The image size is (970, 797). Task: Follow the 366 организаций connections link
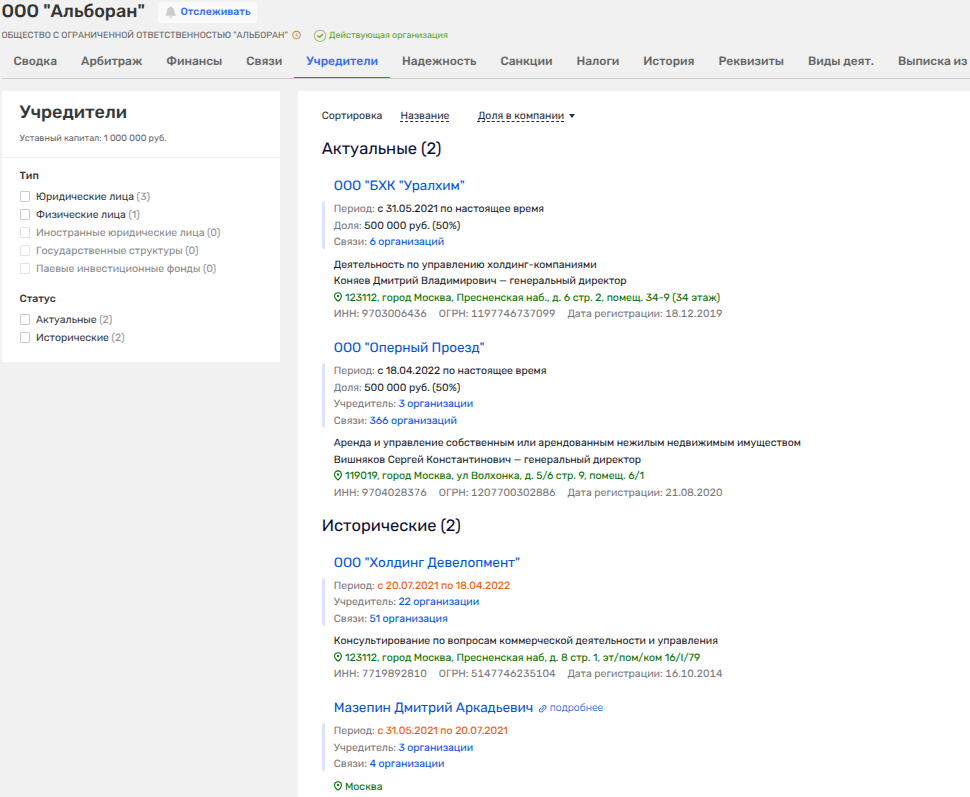click(x=413, y=421)
